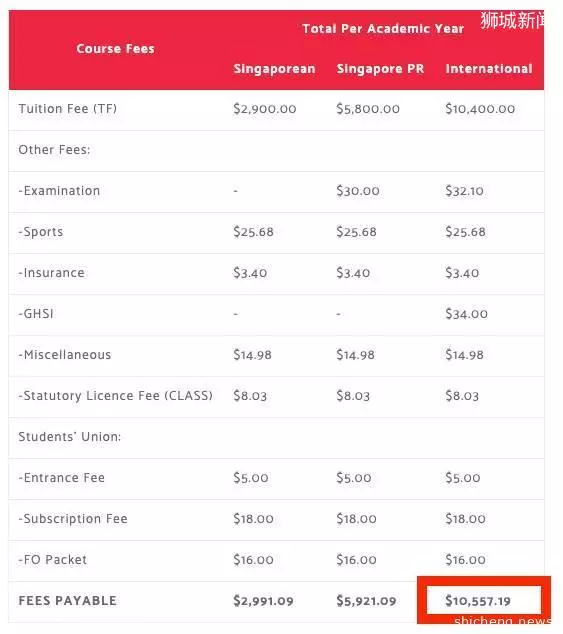This screenshot has height=634, width=563.
Task: Click the highlighted $10,557.19 total
Action: pos(478,601)
